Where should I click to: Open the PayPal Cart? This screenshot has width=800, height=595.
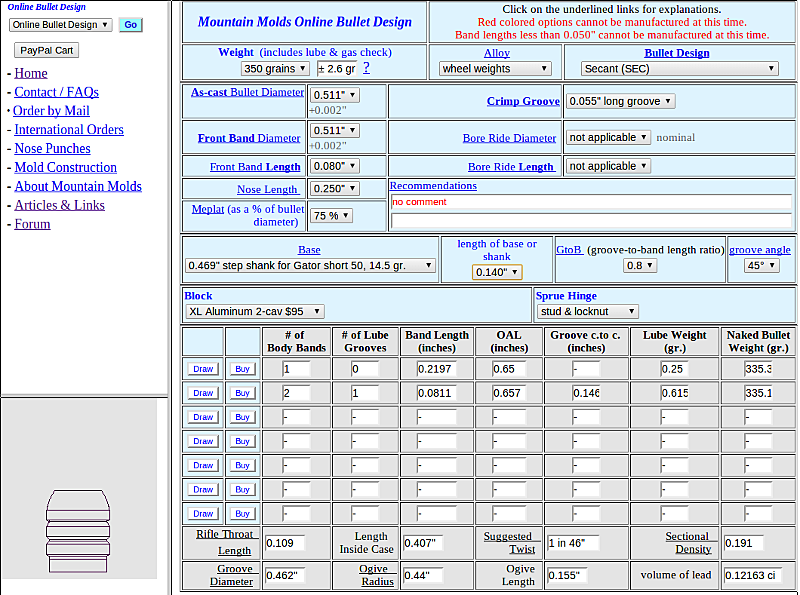[46, 50]
